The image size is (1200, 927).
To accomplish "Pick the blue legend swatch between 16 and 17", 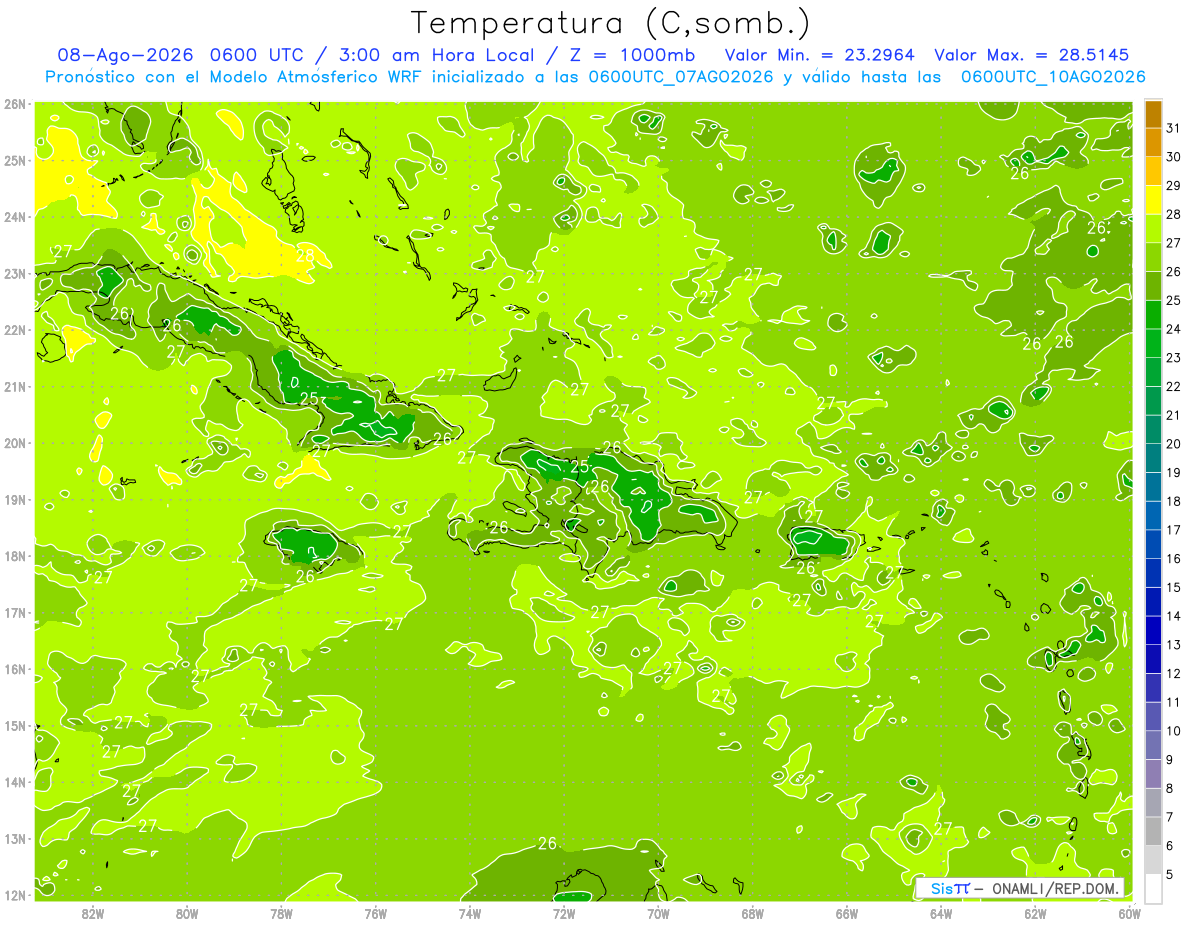I will click(1153, 544).
